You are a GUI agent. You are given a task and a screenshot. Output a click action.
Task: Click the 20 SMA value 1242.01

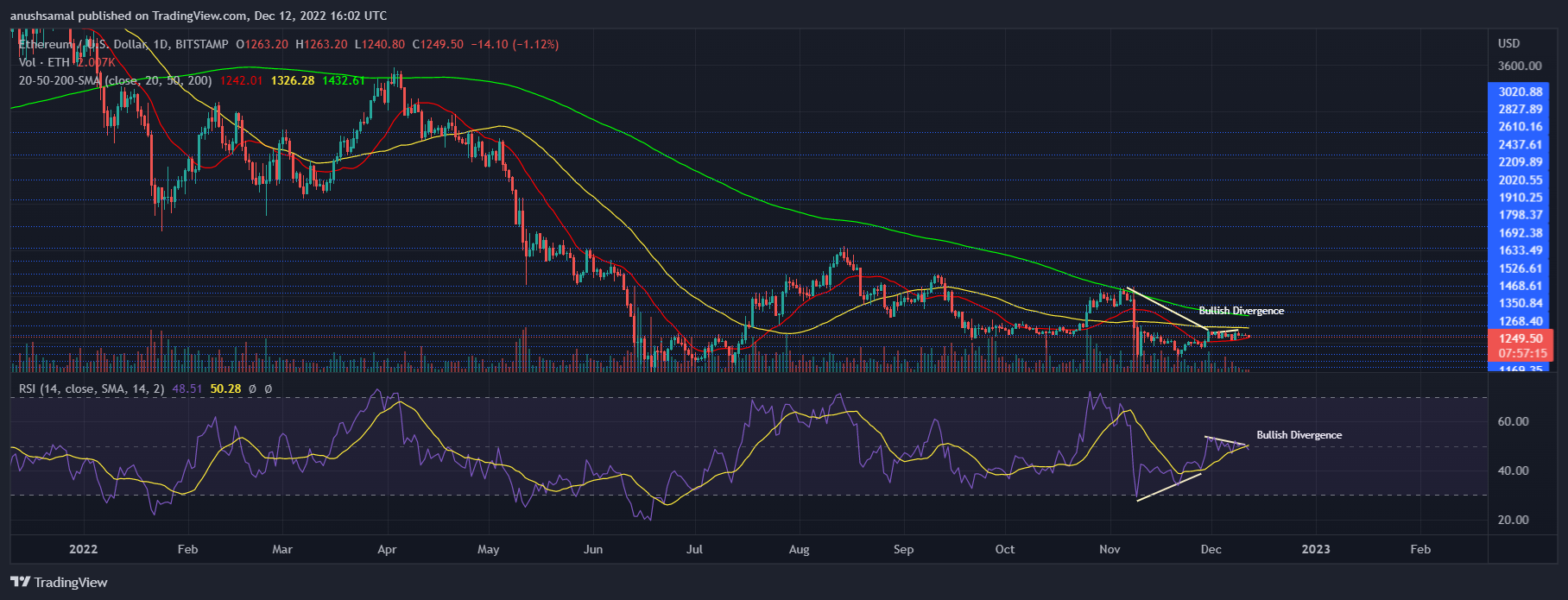click(241, 80)
